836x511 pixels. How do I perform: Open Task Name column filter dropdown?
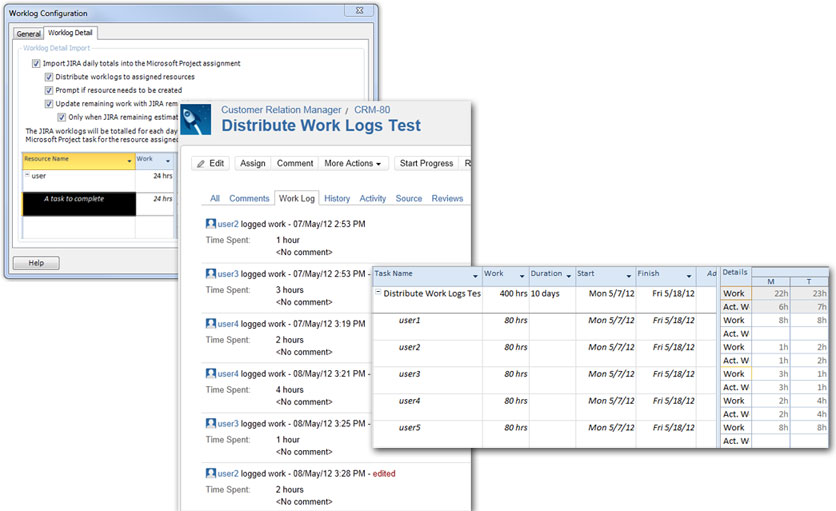[475, 276]
